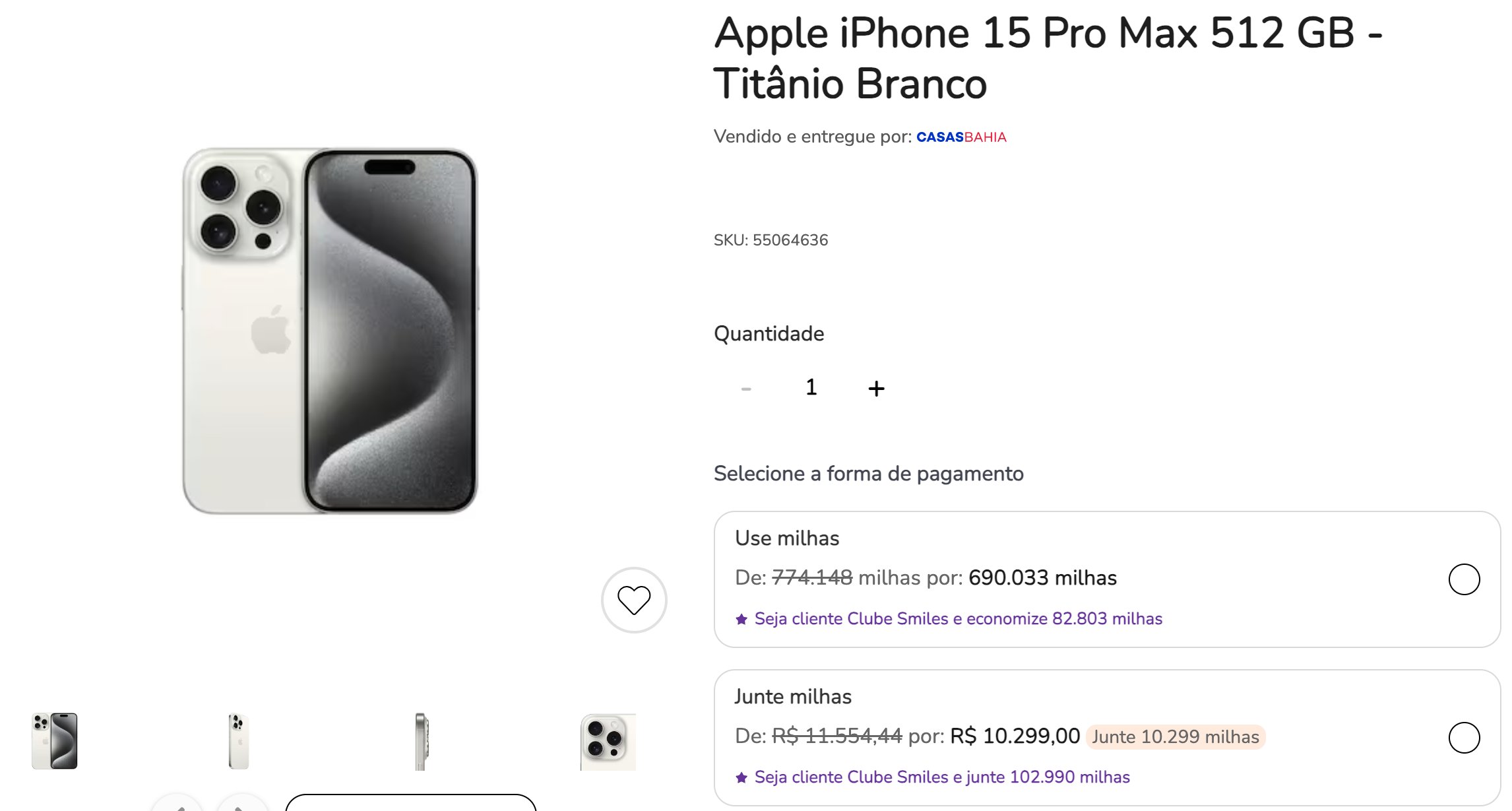The height and width of the screenshot is (811, 1512).
Task: Select the 'Junte milhas' radio button
Action: [x=1464, y=738]
